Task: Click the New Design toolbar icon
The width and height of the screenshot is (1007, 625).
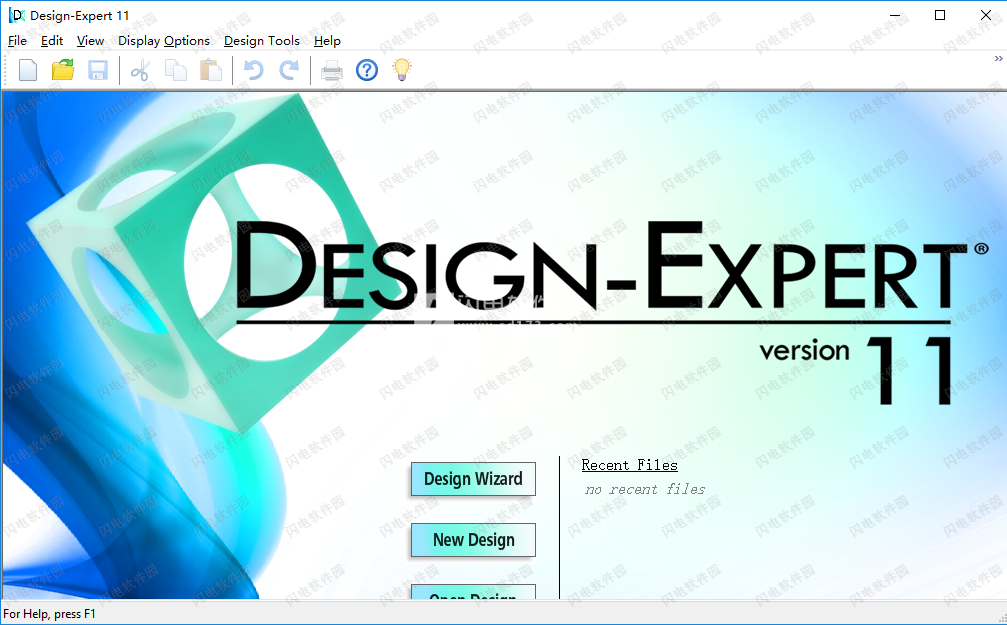Action: pyautogui.click(x=28, y=70)
